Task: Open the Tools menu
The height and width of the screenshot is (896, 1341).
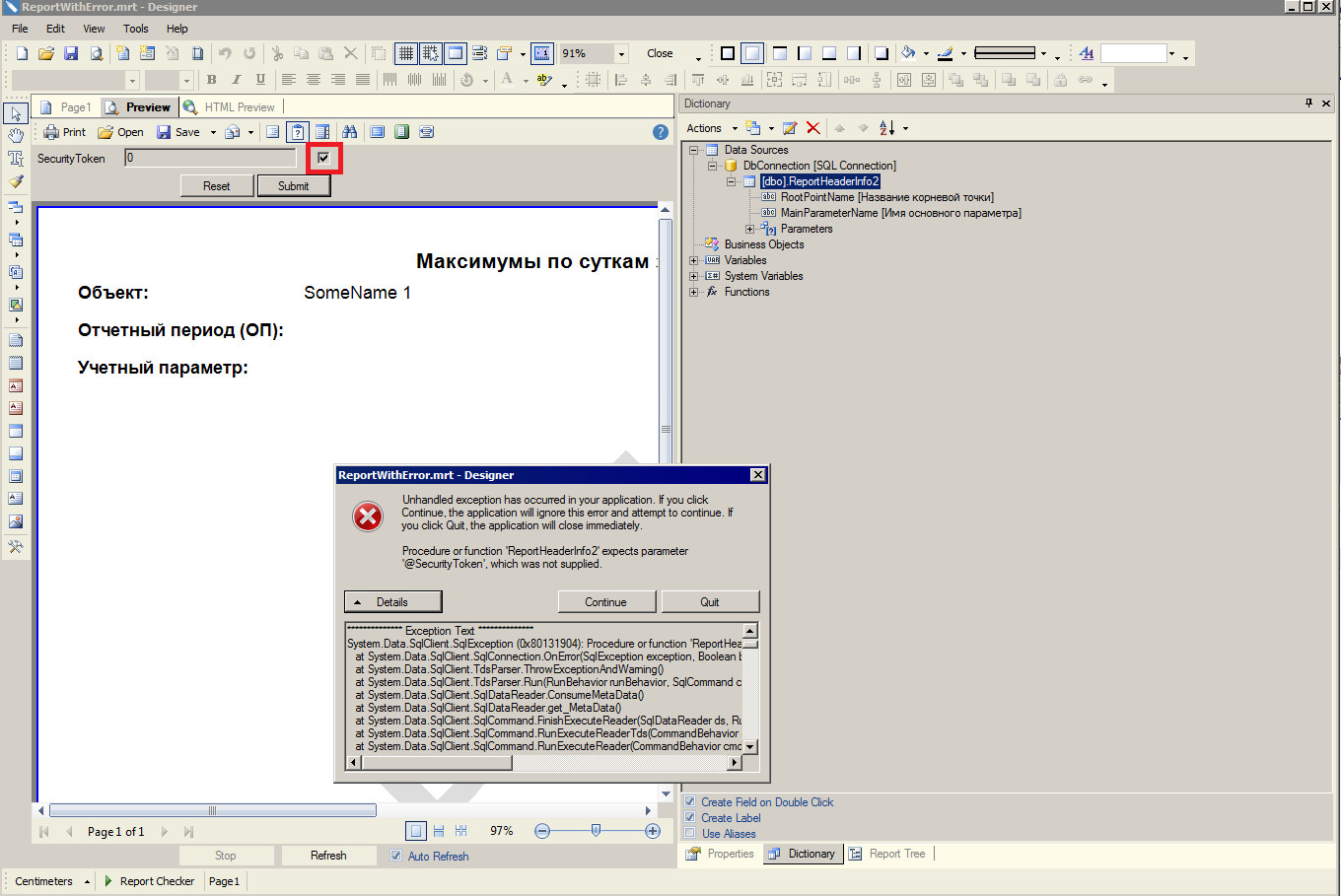Action: 136,29
